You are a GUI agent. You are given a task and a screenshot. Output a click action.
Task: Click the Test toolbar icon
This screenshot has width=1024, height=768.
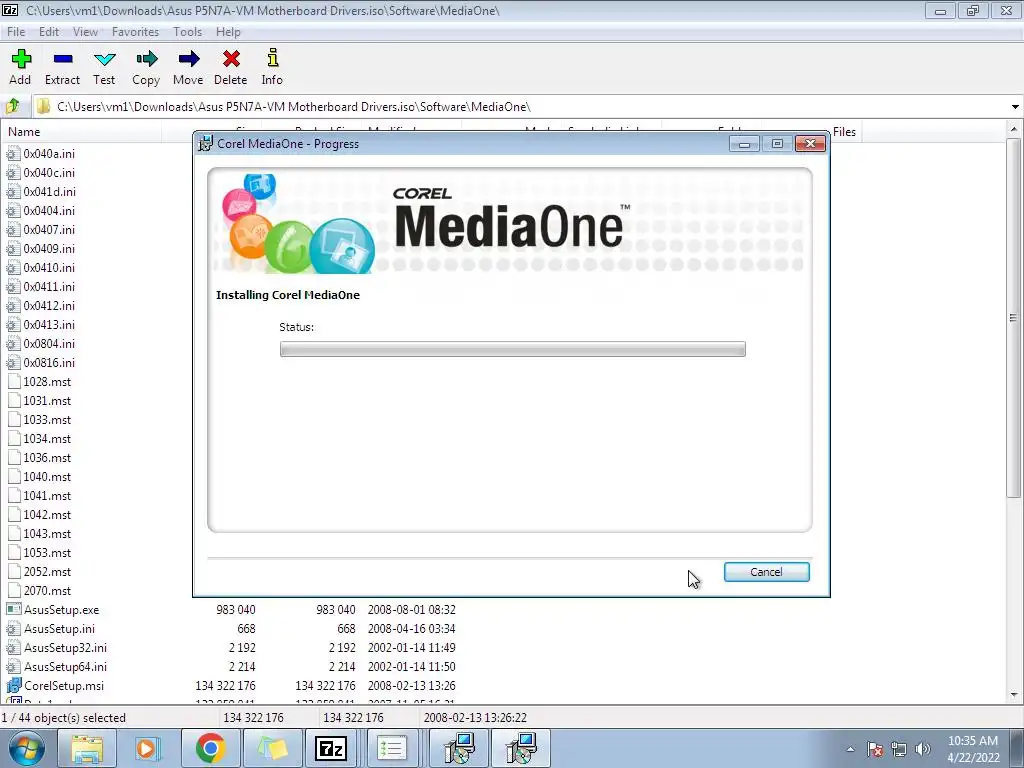[x=104, y=59]
